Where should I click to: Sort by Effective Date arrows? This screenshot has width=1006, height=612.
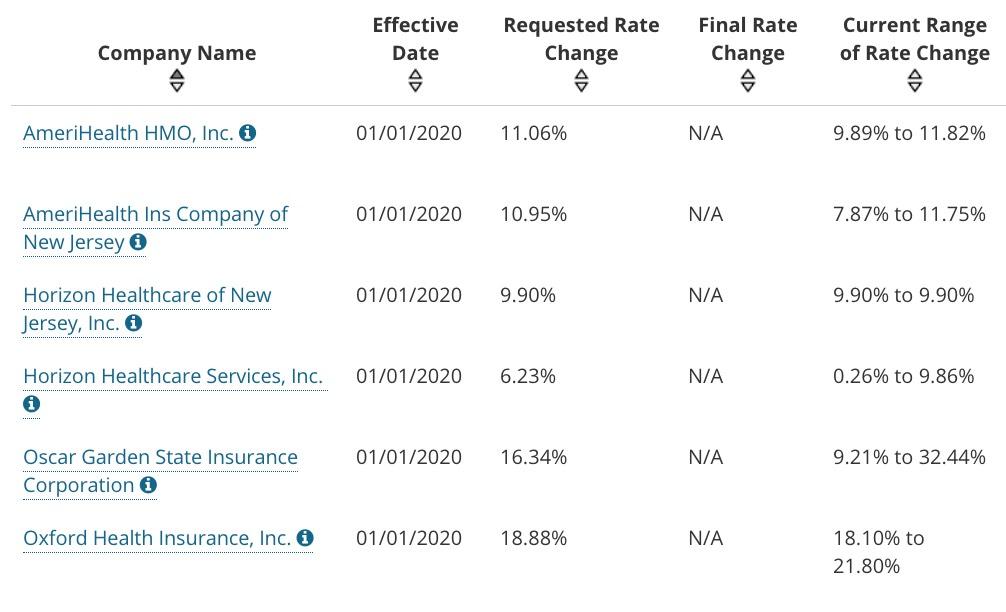(x=415, y=81)
